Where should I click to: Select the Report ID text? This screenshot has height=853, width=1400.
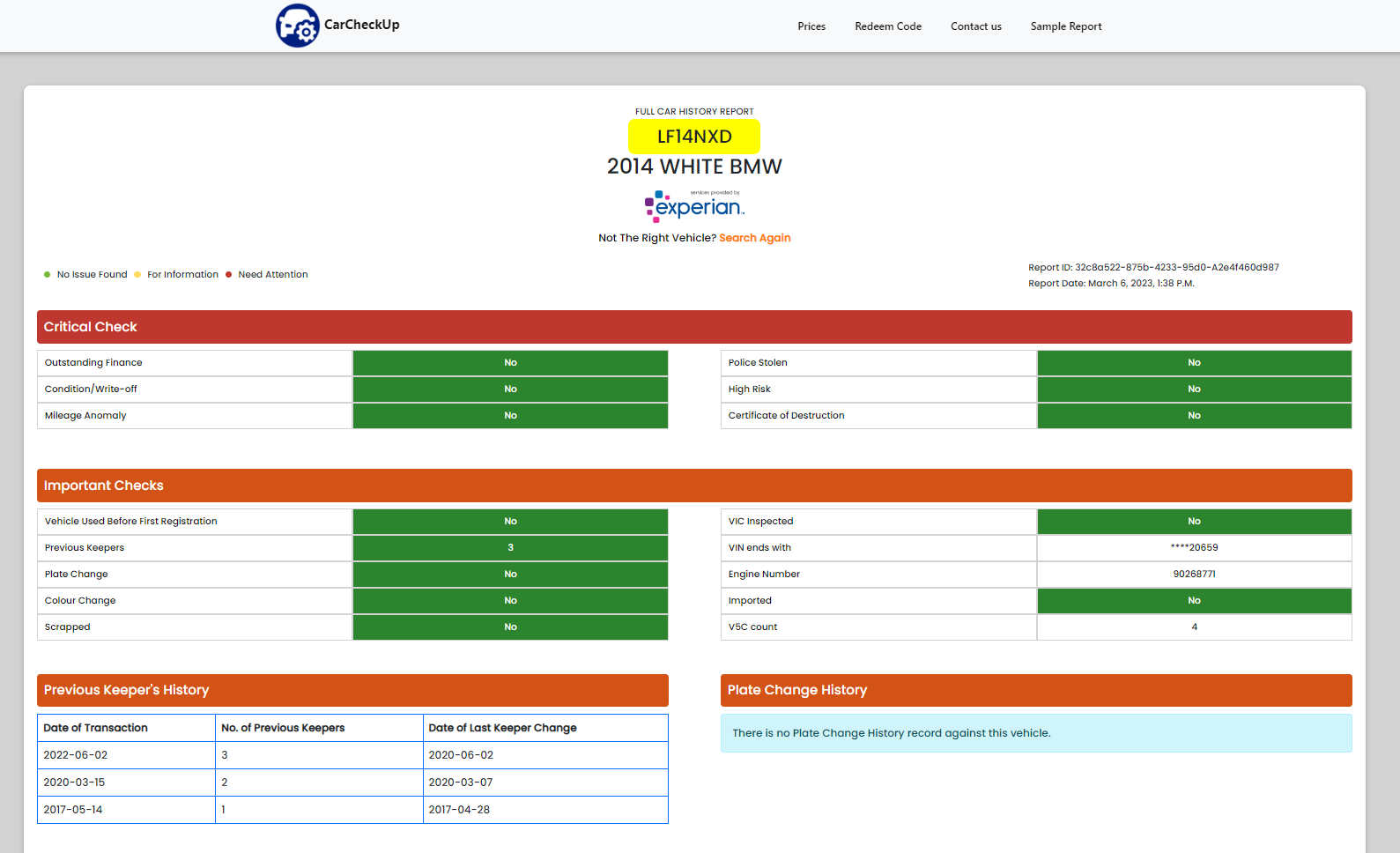click(x=1153, y=268)
